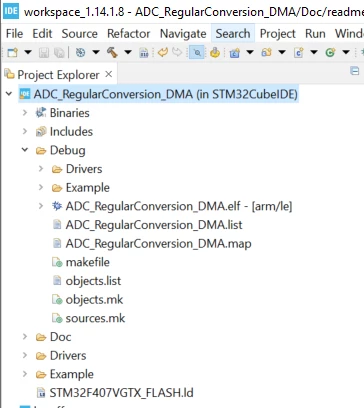364x408 pixels.
Task: Open dropdown beside new C project icon
Action: pos(250,52)
